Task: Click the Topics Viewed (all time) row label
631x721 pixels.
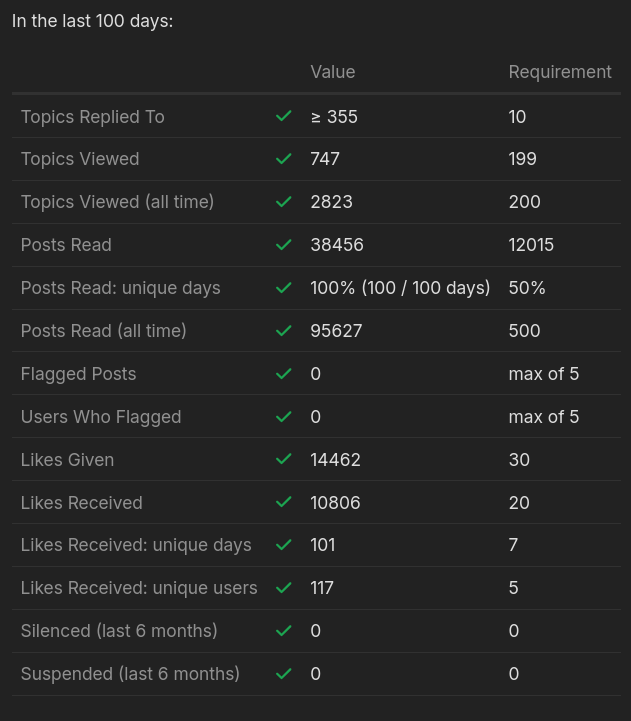Action: (117, 202)
